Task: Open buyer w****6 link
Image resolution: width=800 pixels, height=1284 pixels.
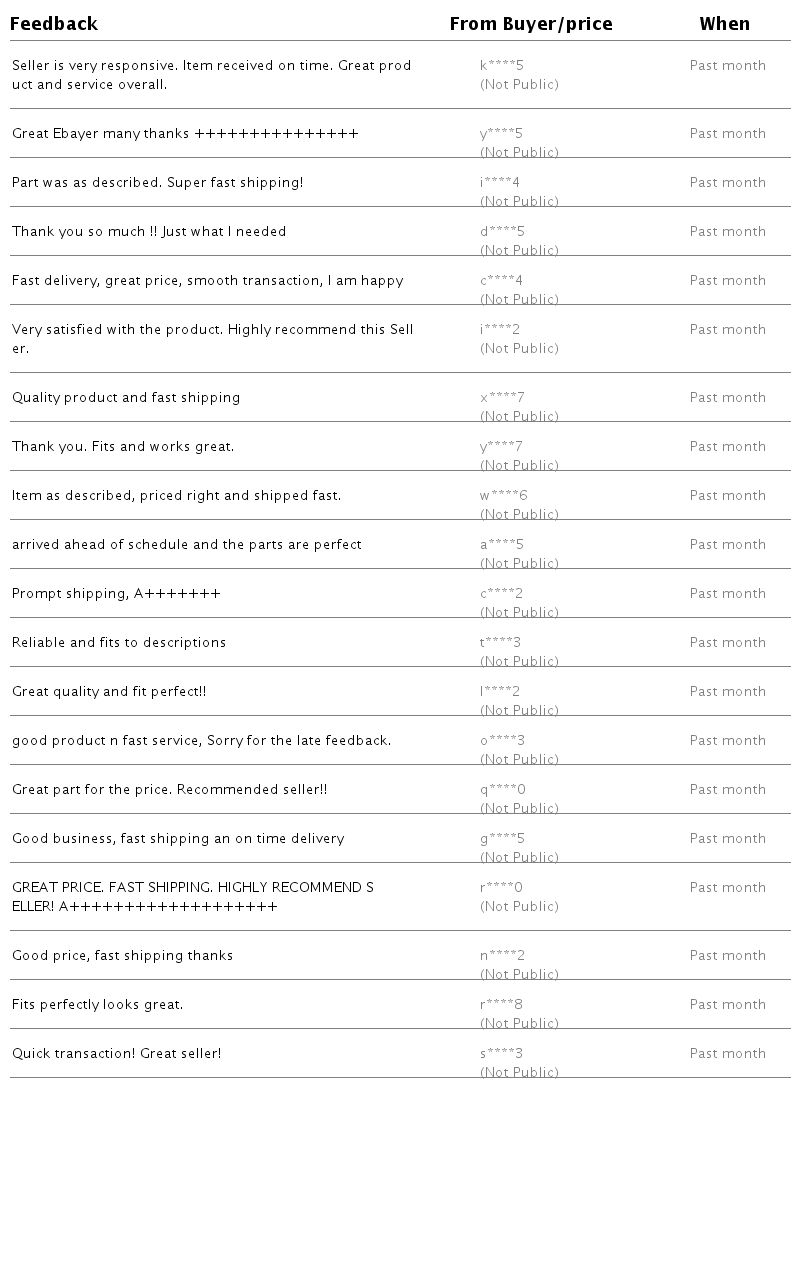Action: pos(503,496)
